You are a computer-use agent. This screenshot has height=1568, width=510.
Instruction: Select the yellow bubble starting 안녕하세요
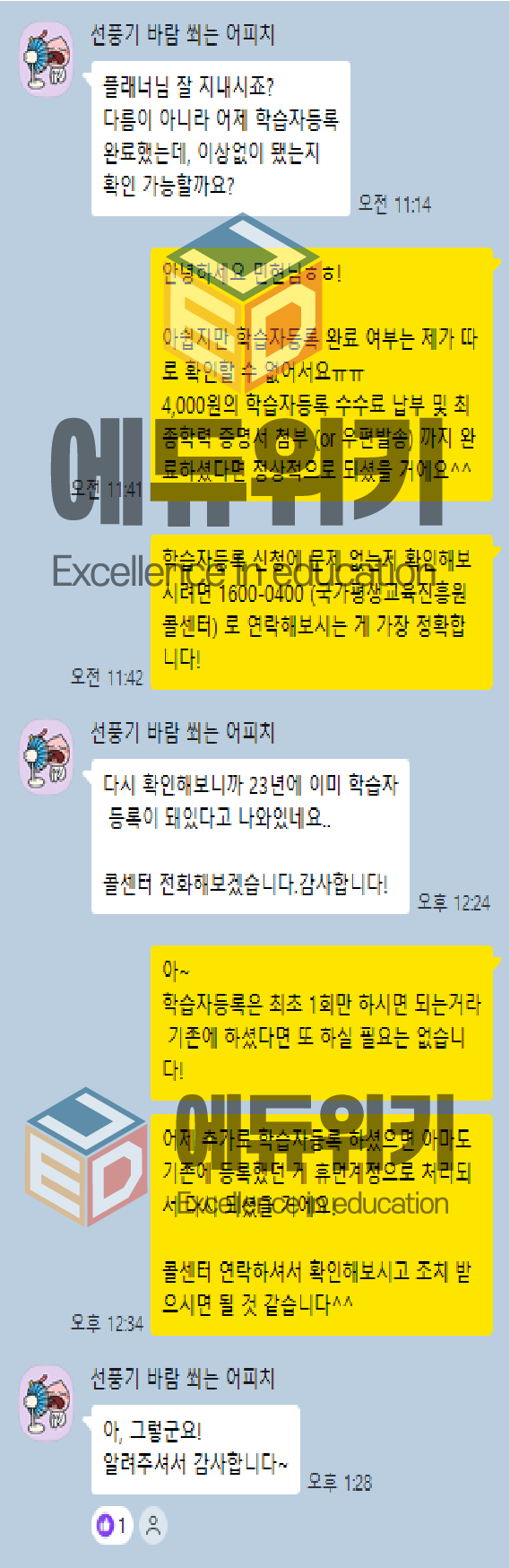(321, 375)
